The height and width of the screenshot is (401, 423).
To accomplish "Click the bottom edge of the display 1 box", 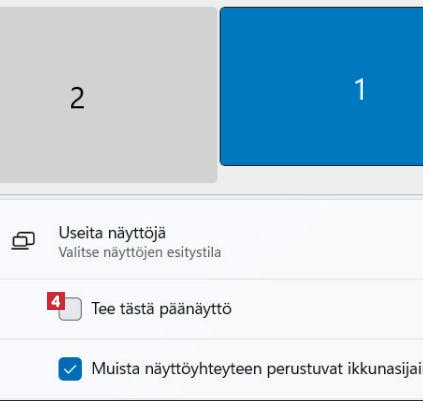I will coord(321,165).
